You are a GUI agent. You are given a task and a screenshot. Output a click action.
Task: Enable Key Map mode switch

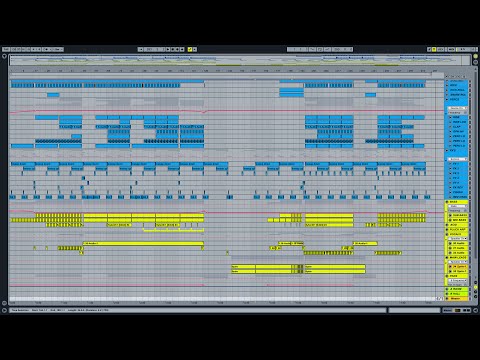tap(440, 49)
